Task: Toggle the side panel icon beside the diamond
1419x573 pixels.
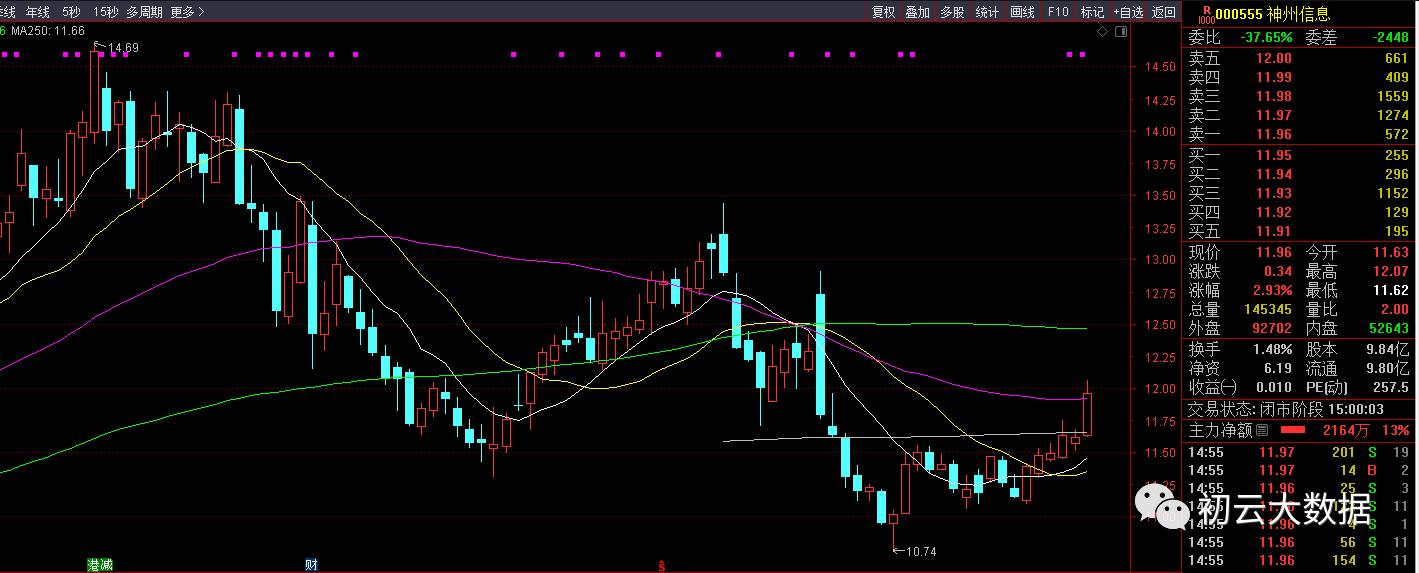Action: (x=1121, y=32)
